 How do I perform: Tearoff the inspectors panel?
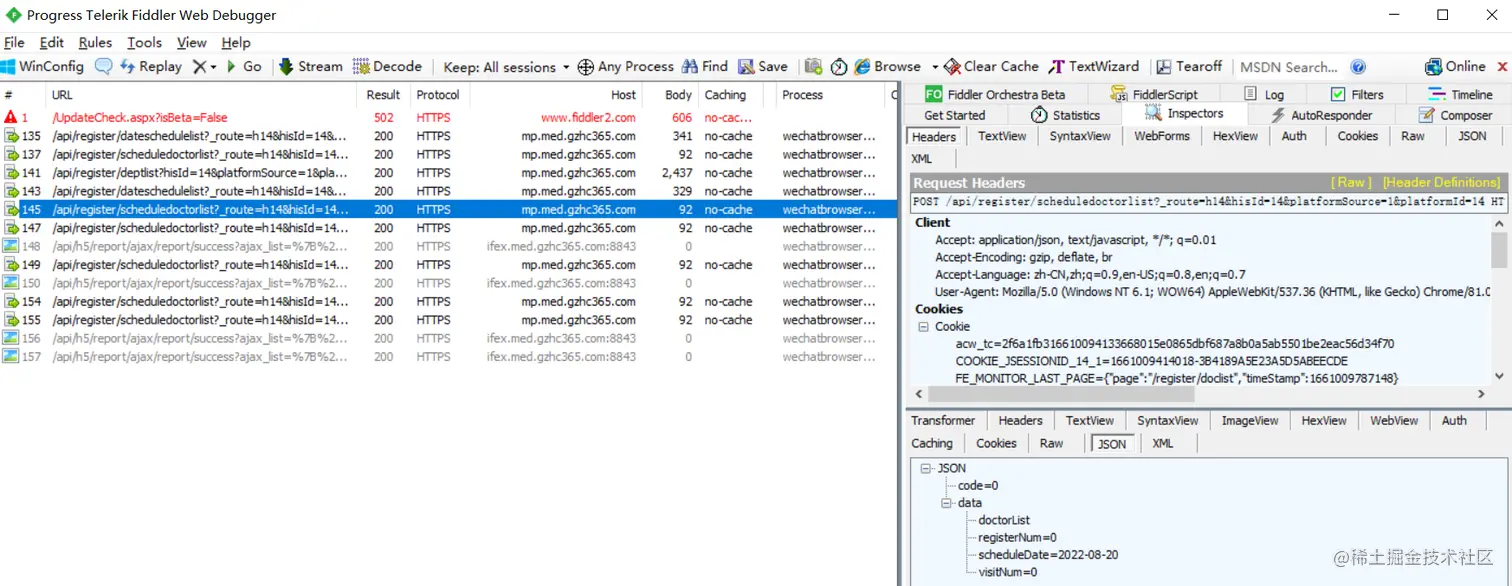pos(1189,66)
